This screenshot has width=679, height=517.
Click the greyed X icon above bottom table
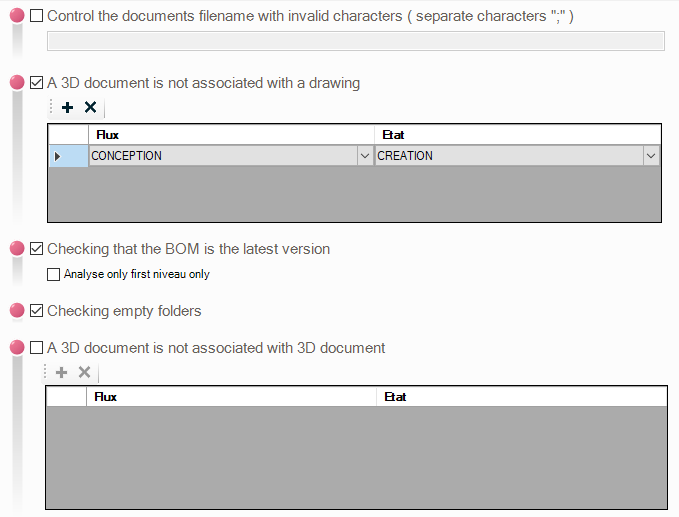(x=85, y=372)
